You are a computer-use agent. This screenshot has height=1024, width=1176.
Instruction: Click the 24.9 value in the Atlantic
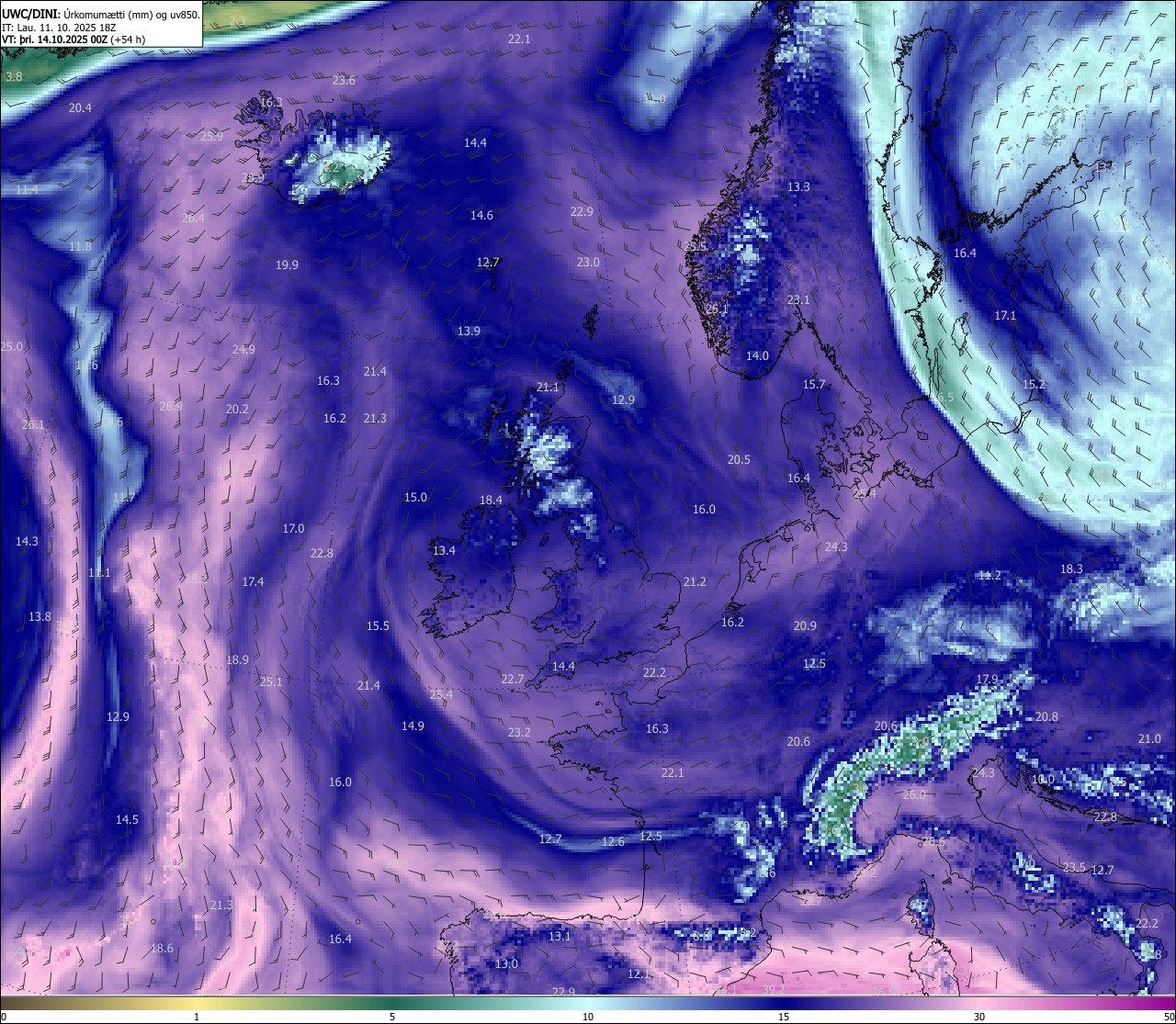click(243, 350)
